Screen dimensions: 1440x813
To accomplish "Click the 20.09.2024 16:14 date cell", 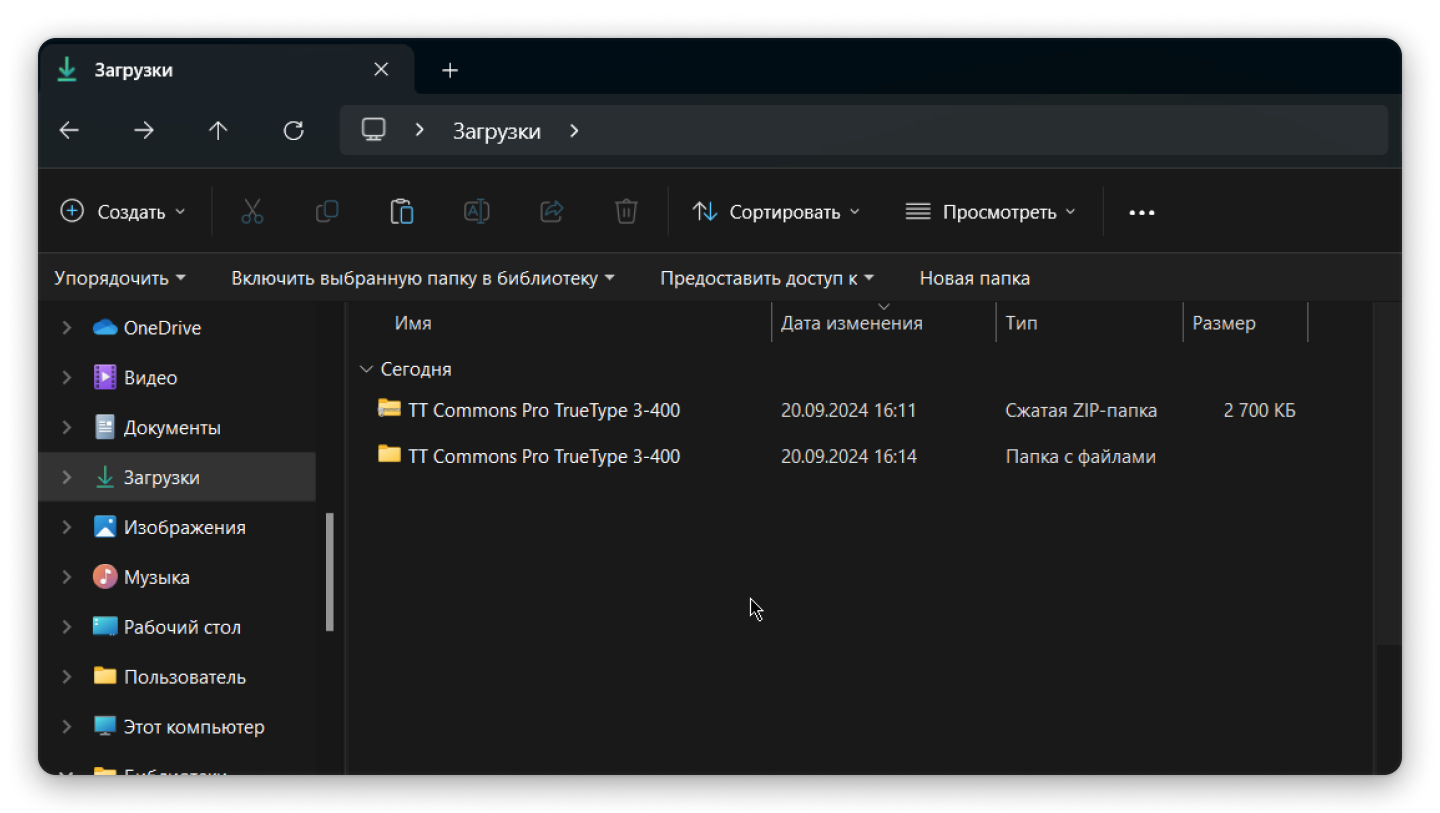I will tap(848, 456).
